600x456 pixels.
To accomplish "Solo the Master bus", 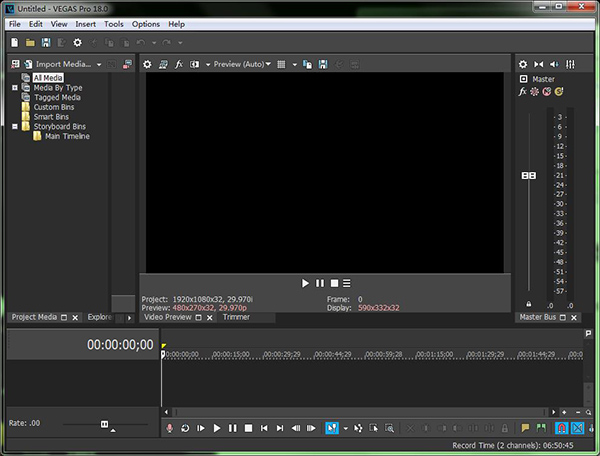I will pos(559,91).
